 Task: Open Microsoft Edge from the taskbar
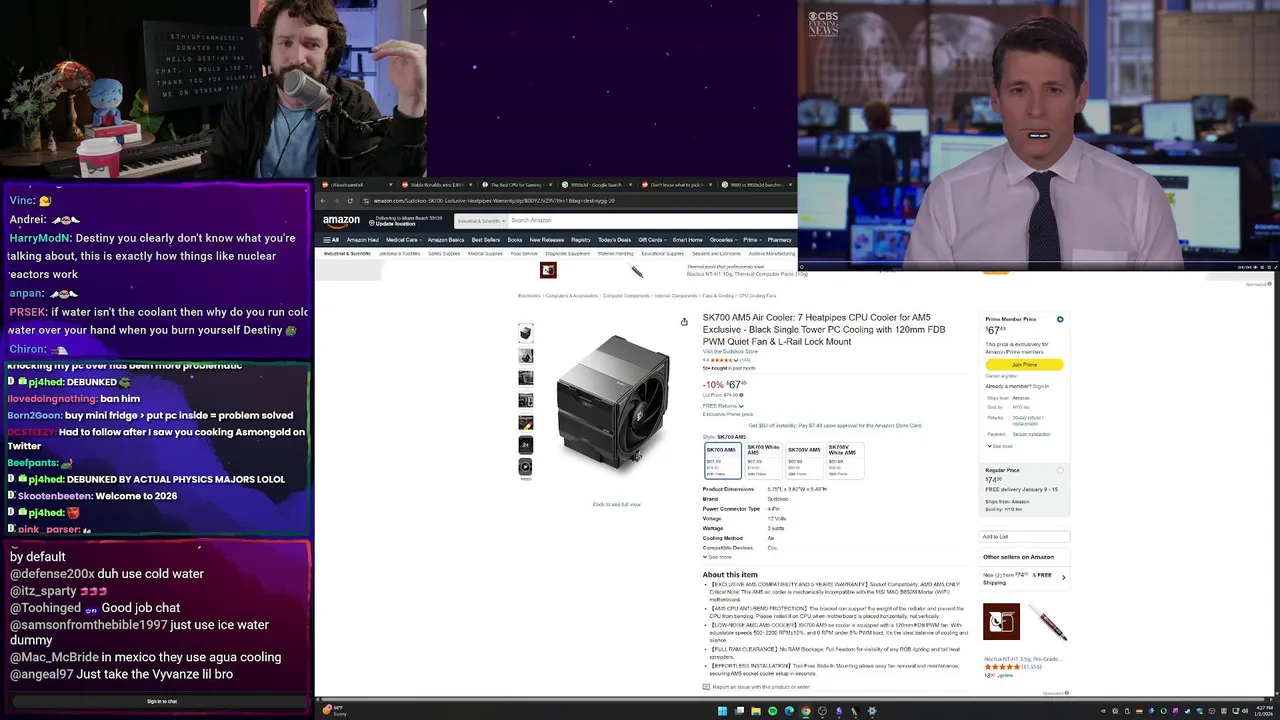click(x=789, y=711)
